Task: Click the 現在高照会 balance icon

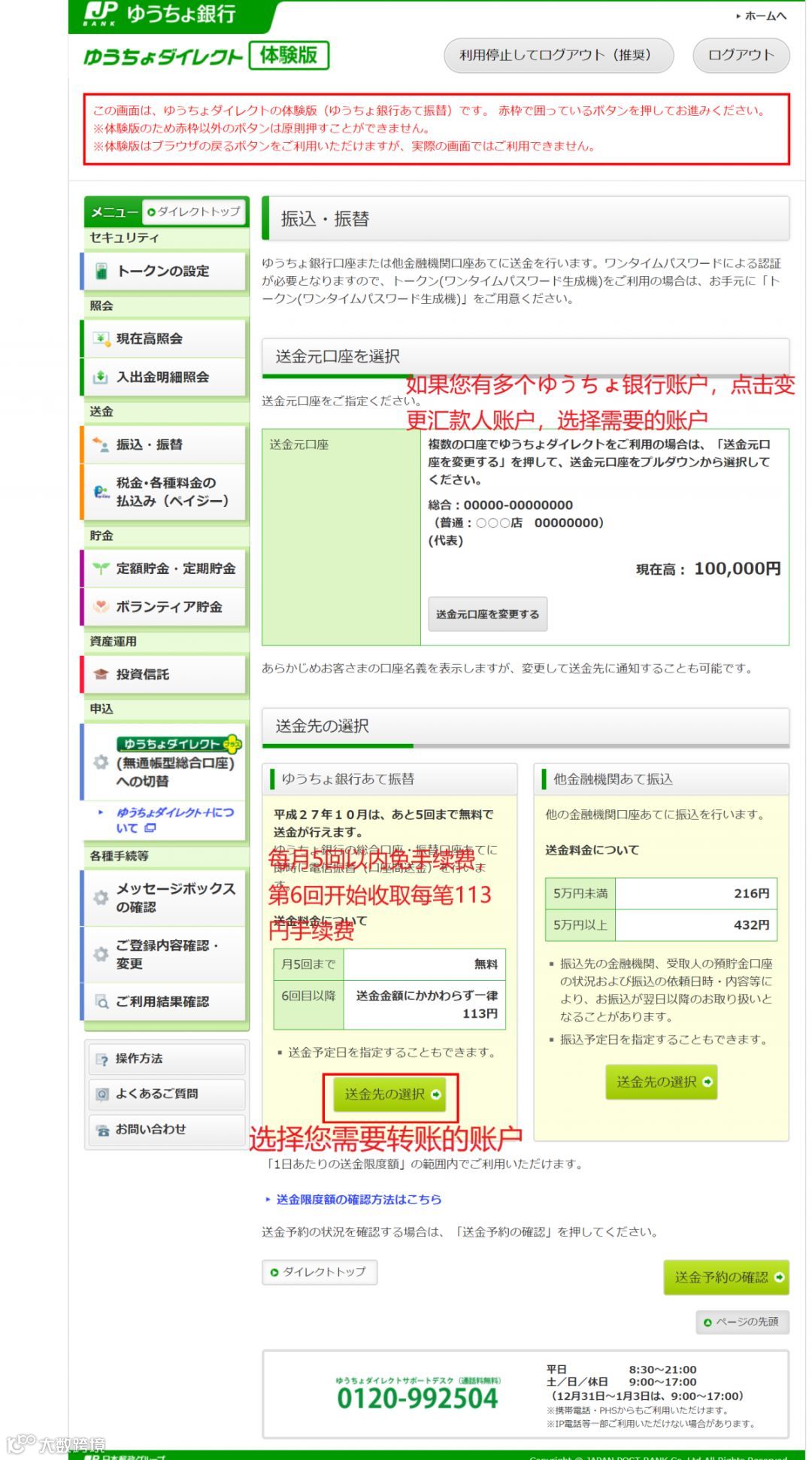Action: tap(101, 338)
